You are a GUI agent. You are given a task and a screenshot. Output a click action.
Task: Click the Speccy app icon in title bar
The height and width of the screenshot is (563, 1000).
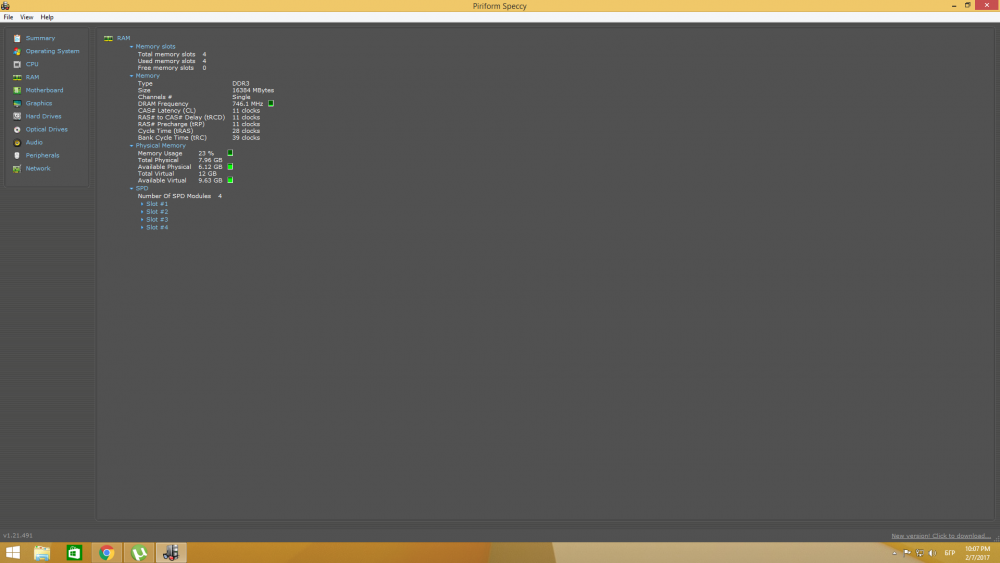tap(5, 6)
